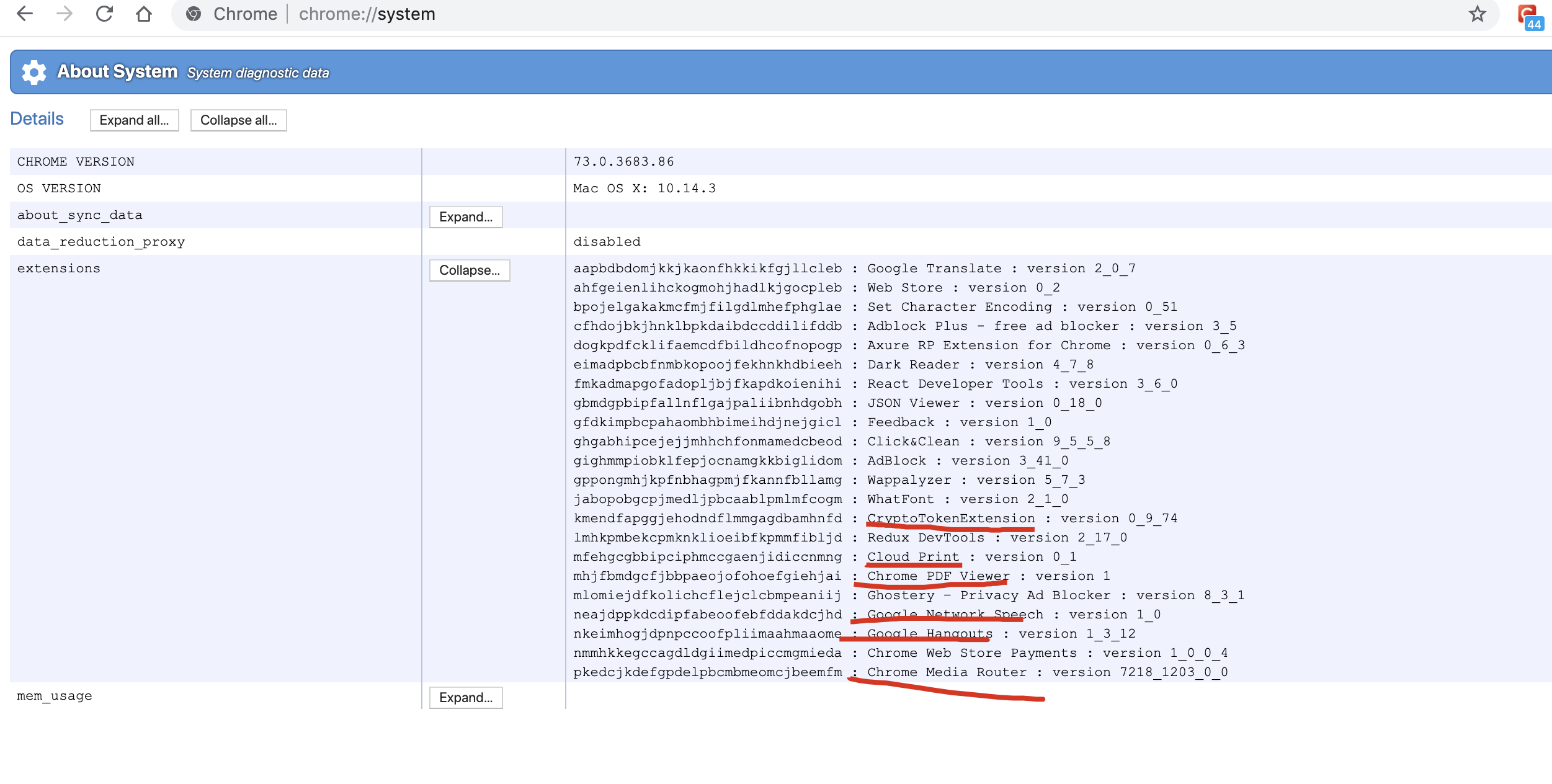Click the Feedback version 1_0 line
The height and width of the screenshot is (784, 1552).
pos(813,422)
